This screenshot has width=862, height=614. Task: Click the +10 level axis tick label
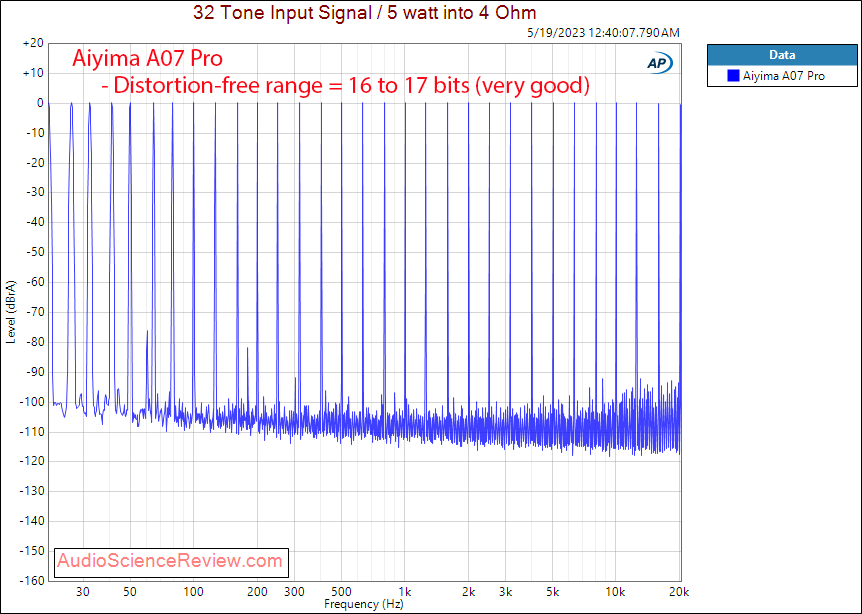pos(33,73)
